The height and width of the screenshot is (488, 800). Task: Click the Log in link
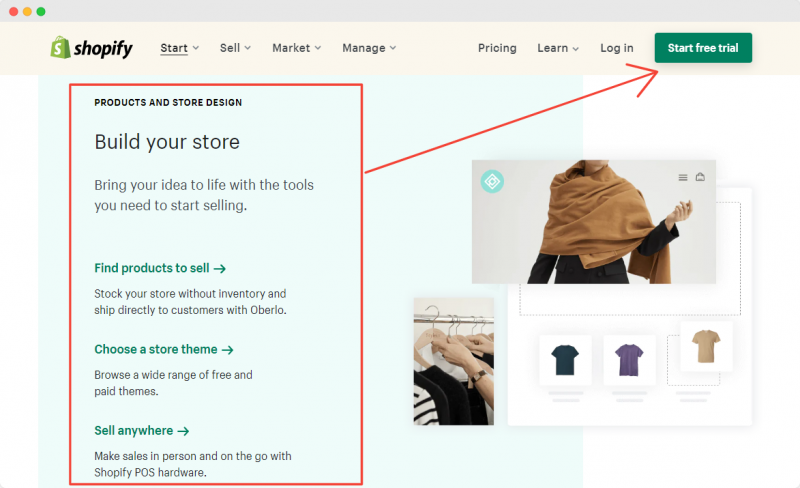616,48
